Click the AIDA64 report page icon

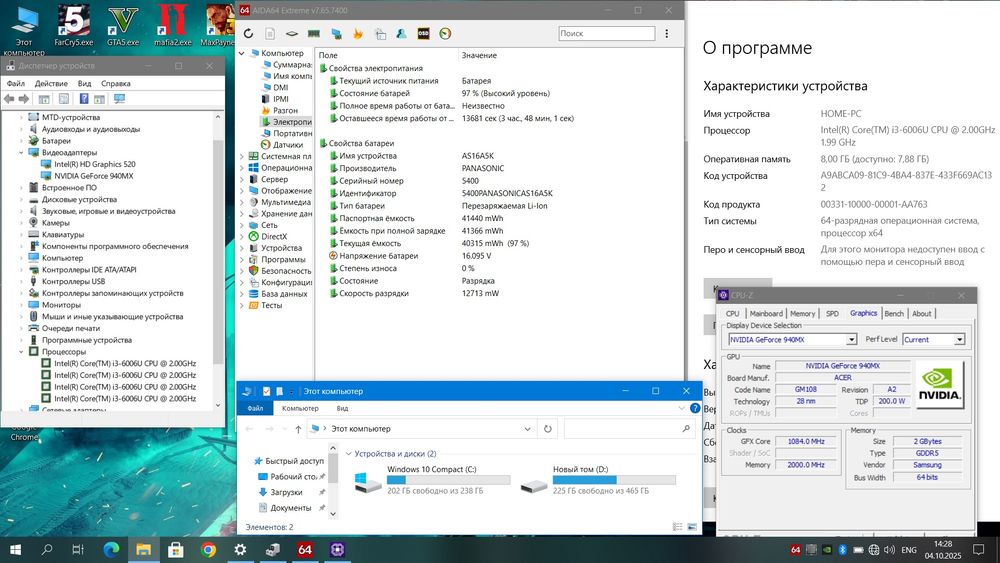point(270,34)
